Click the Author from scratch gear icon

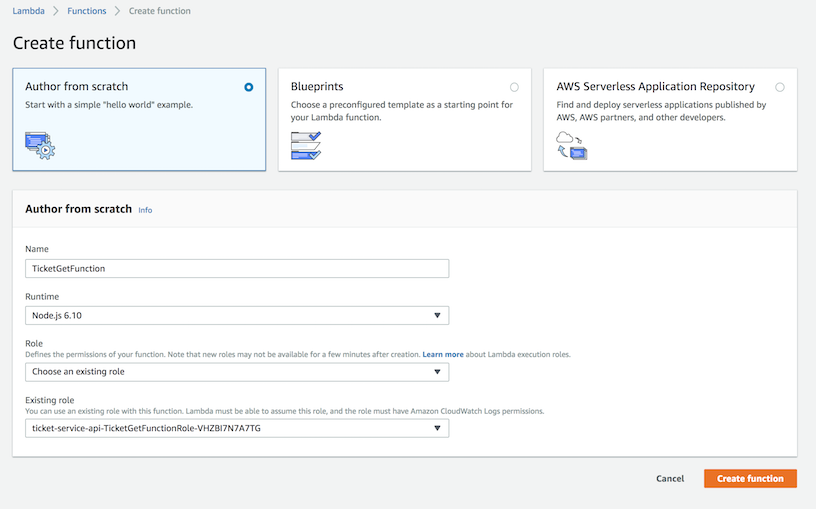click(x=40, y=145)
